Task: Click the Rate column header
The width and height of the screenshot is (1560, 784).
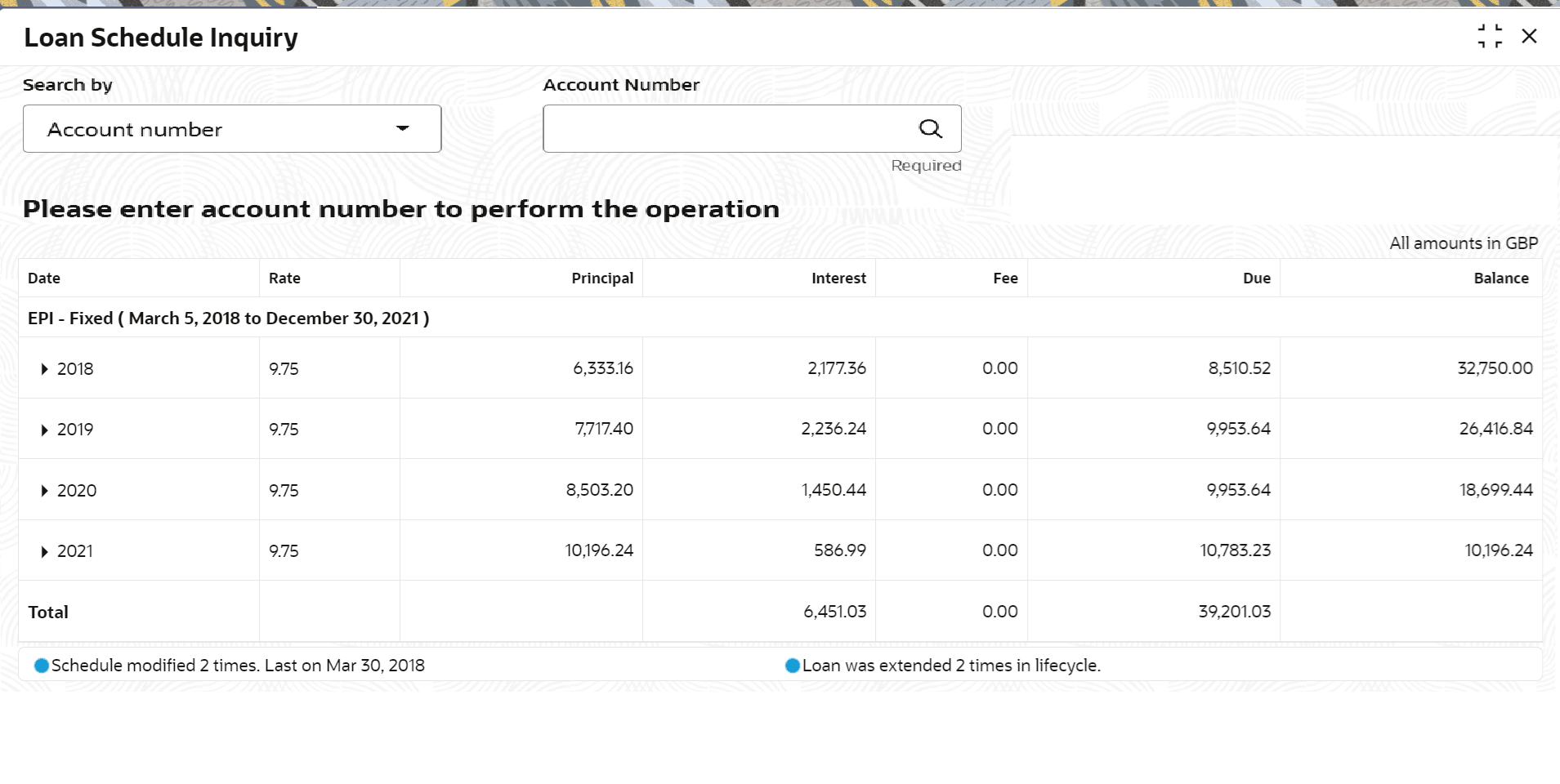Action: click(x=284, y=278)
